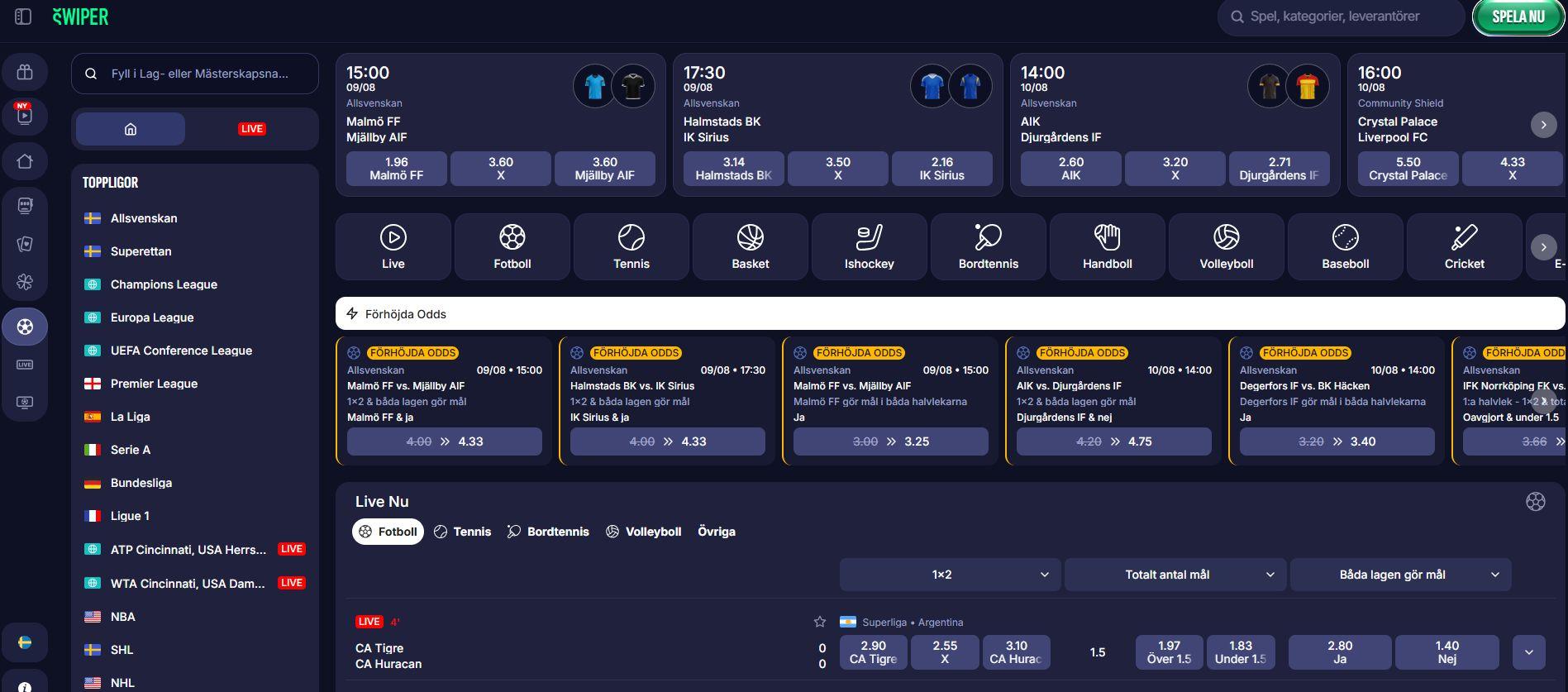Switch to the home tab in sportsbook panel
Image resolution: width=1568 pixels, height=692 pixels.
[131, 129]
